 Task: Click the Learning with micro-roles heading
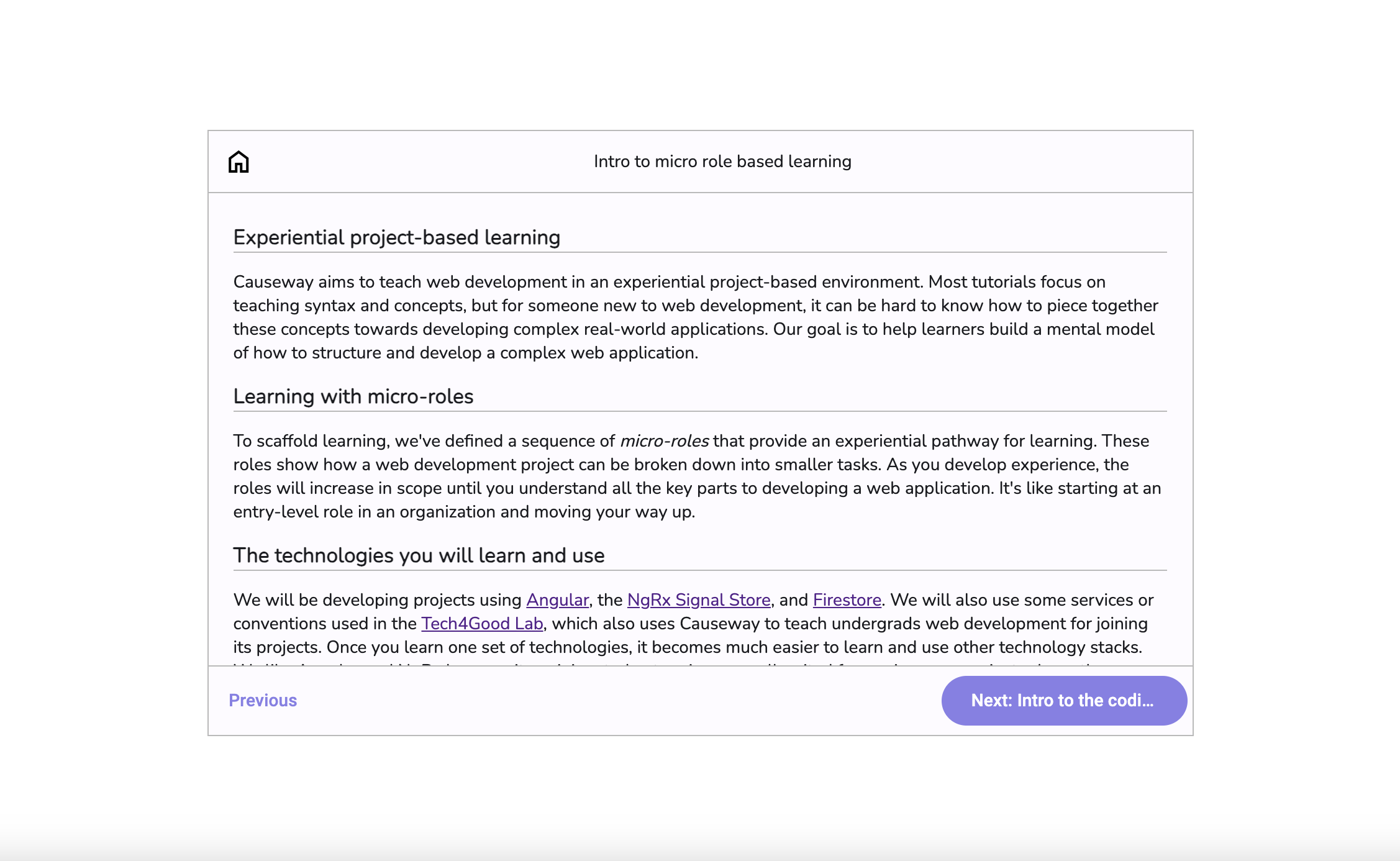[353, 396]
